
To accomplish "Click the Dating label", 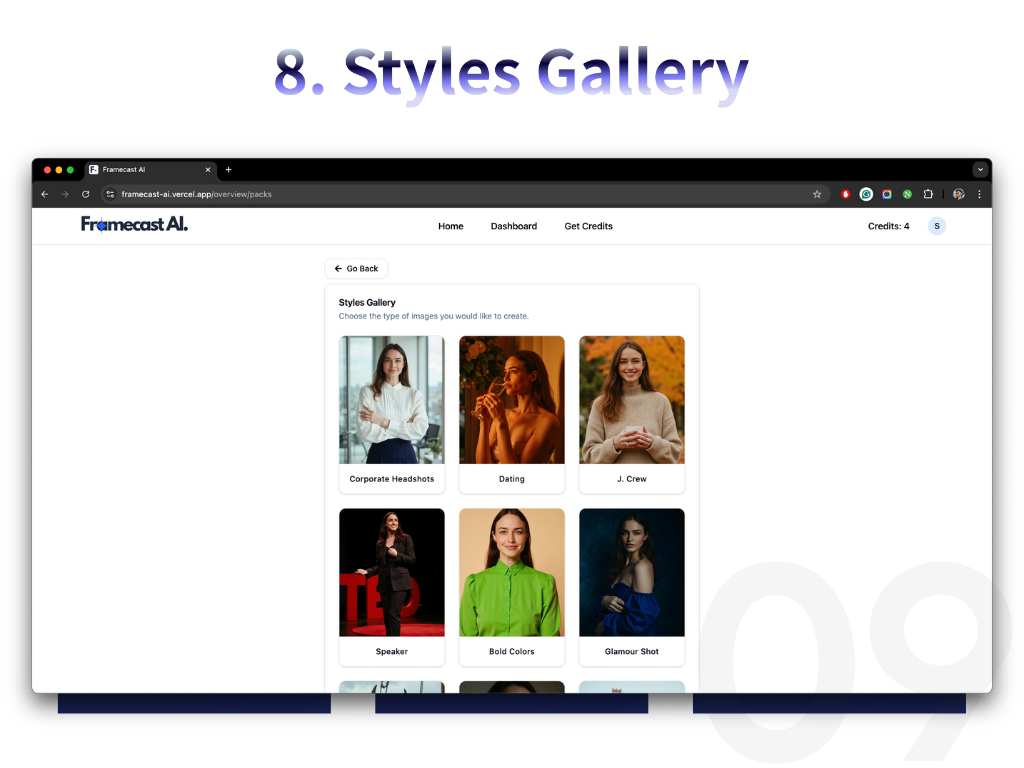I will [x=512, y=479].
